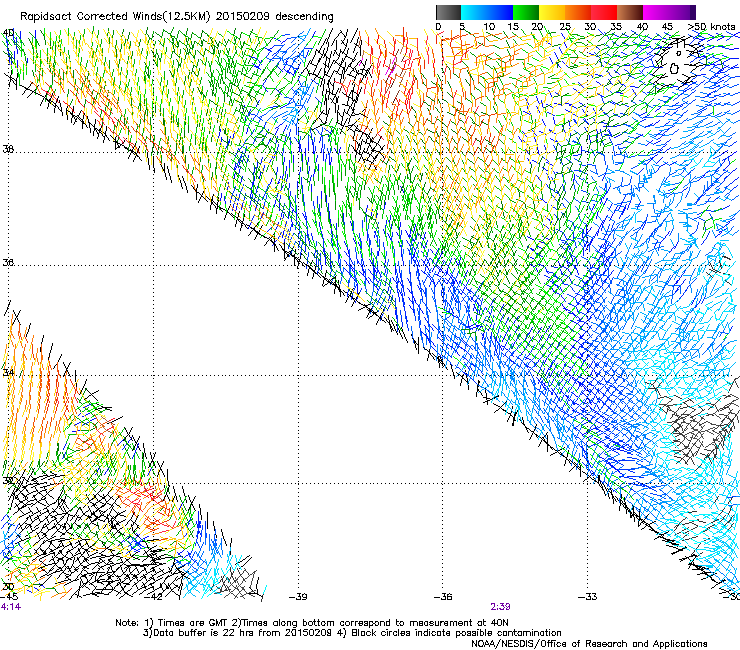Click the legend tick label '40'
The height and width of the screenshot is (650, 740).
642,27
